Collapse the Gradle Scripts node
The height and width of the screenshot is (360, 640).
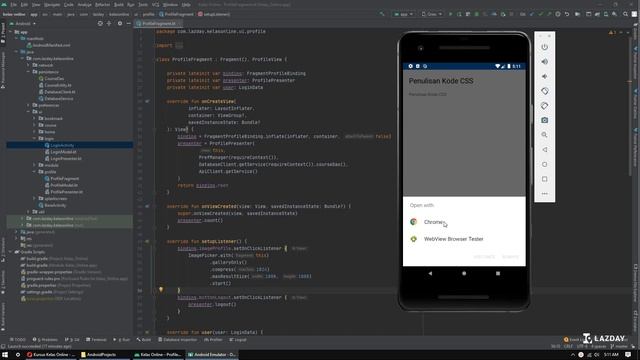tap(11, 252)
